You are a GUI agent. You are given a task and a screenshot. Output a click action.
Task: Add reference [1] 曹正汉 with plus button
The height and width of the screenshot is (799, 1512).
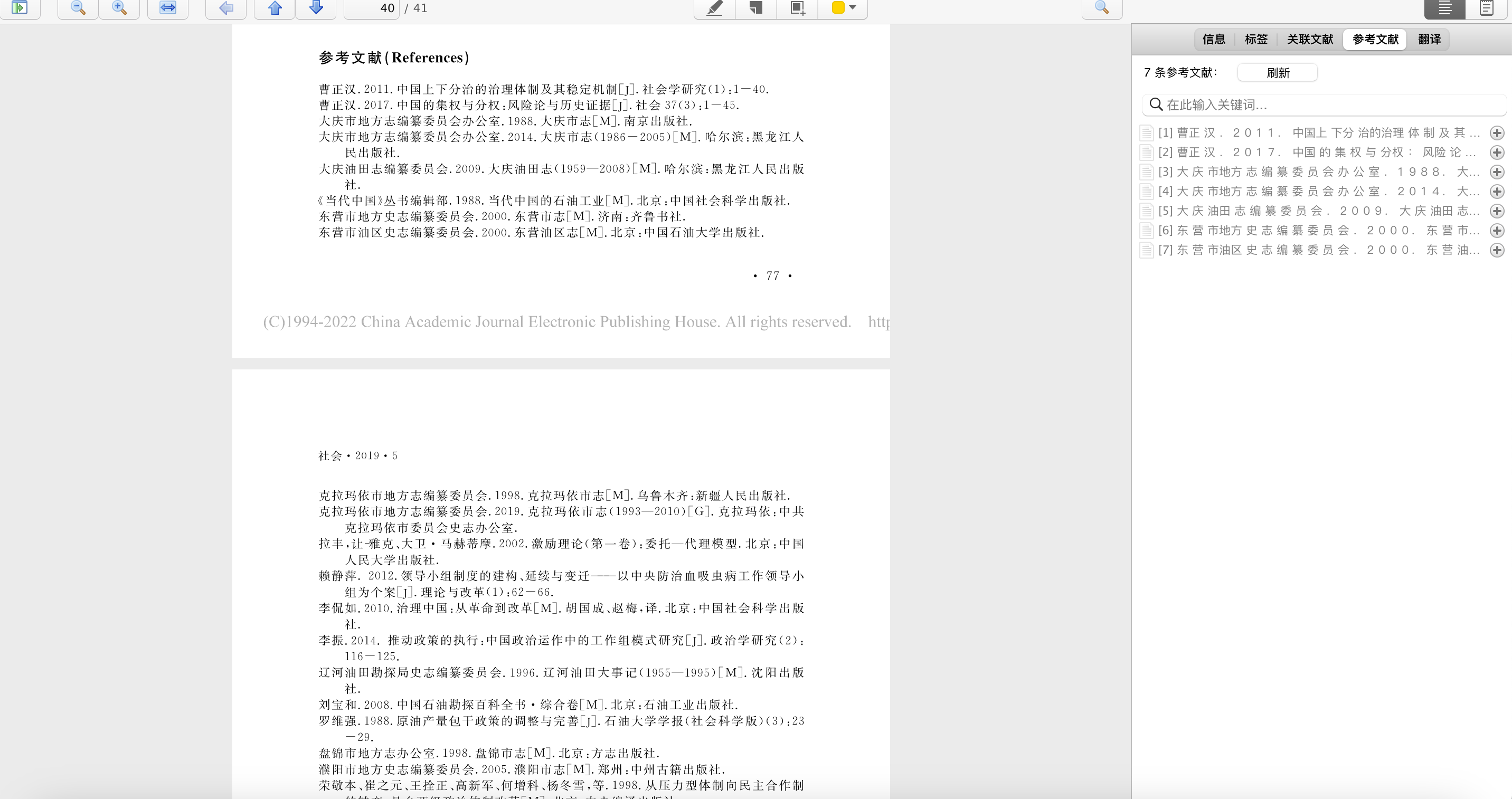pyautogui.click(x=1497, y=132)
